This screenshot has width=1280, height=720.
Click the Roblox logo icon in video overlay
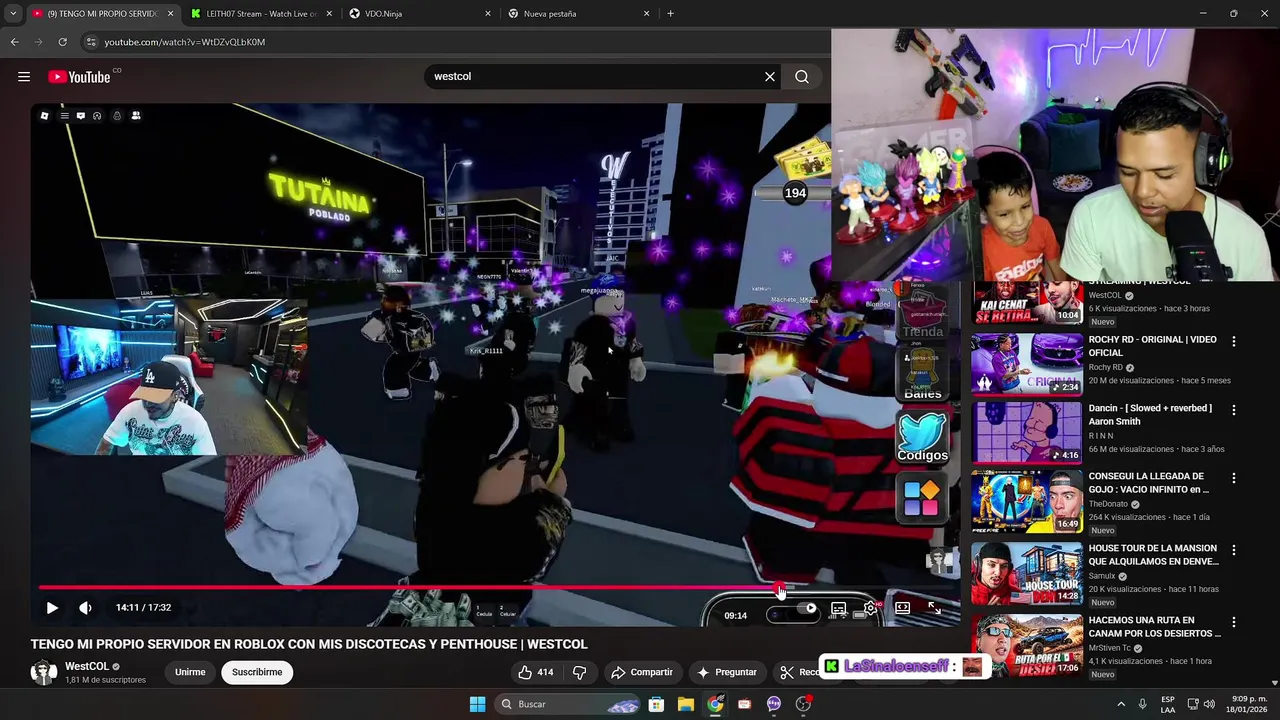[44, 116]
